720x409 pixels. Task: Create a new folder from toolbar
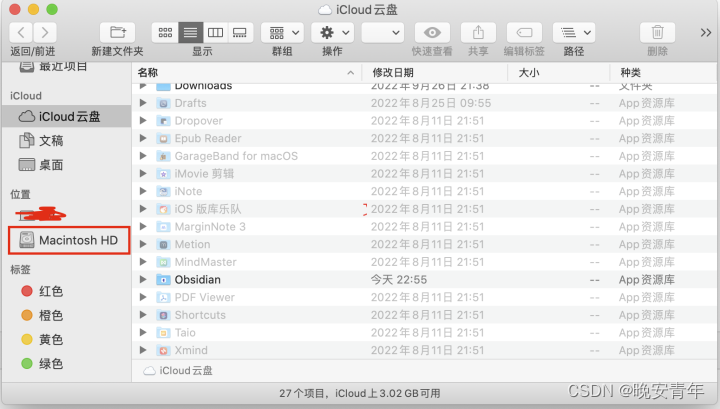[118, 33]
